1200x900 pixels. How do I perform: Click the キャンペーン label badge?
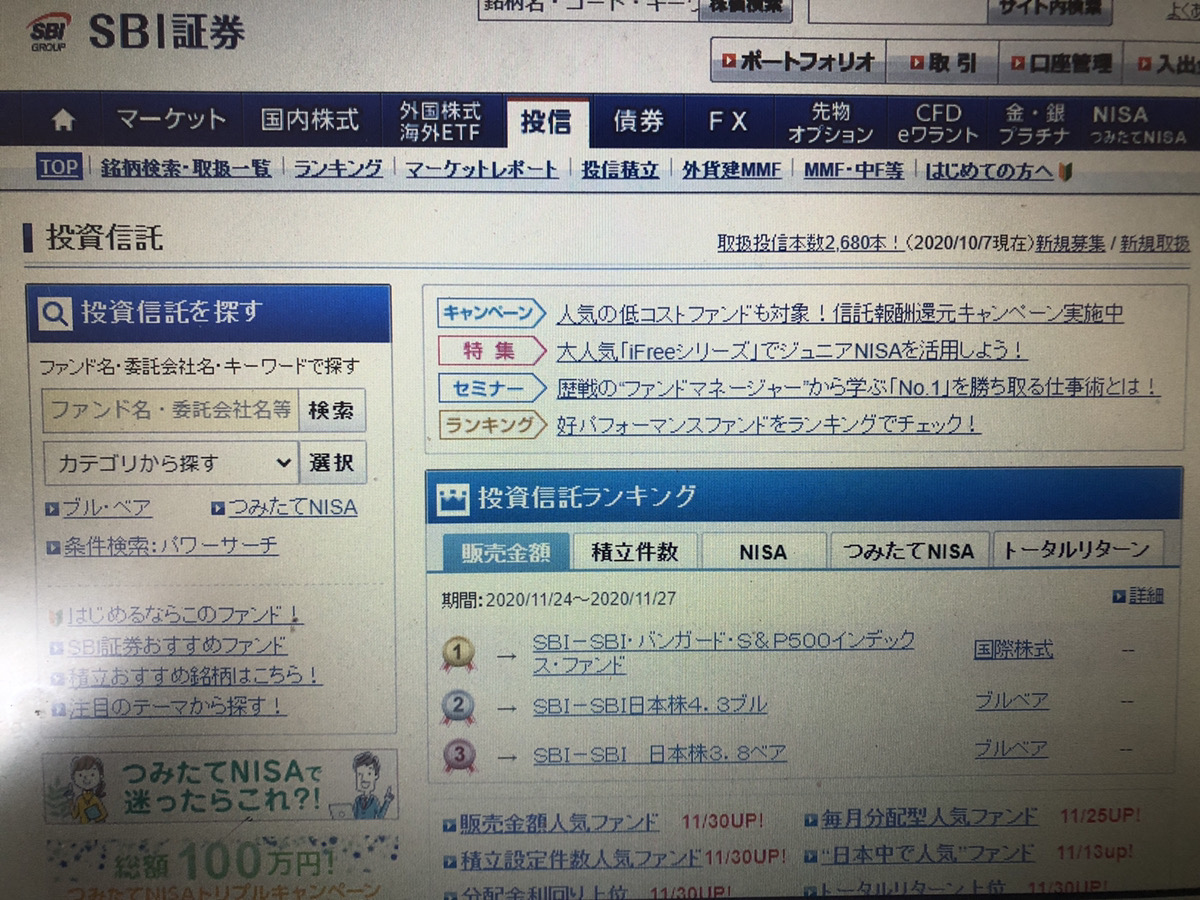[x=490, y=313]
